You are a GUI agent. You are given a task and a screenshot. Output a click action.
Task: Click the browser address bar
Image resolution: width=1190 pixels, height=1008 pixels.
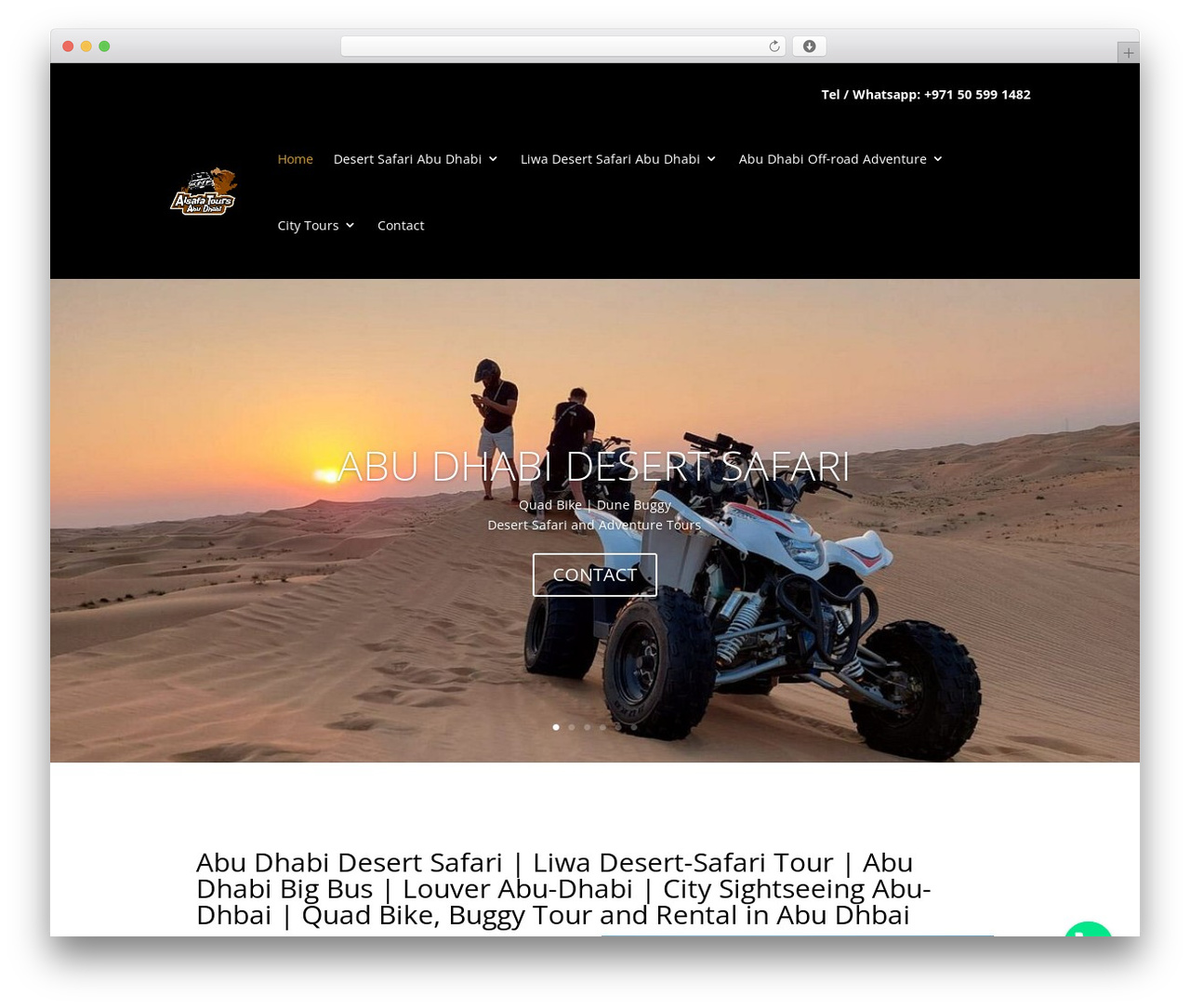pyautogui.click(x=562, y=46)
